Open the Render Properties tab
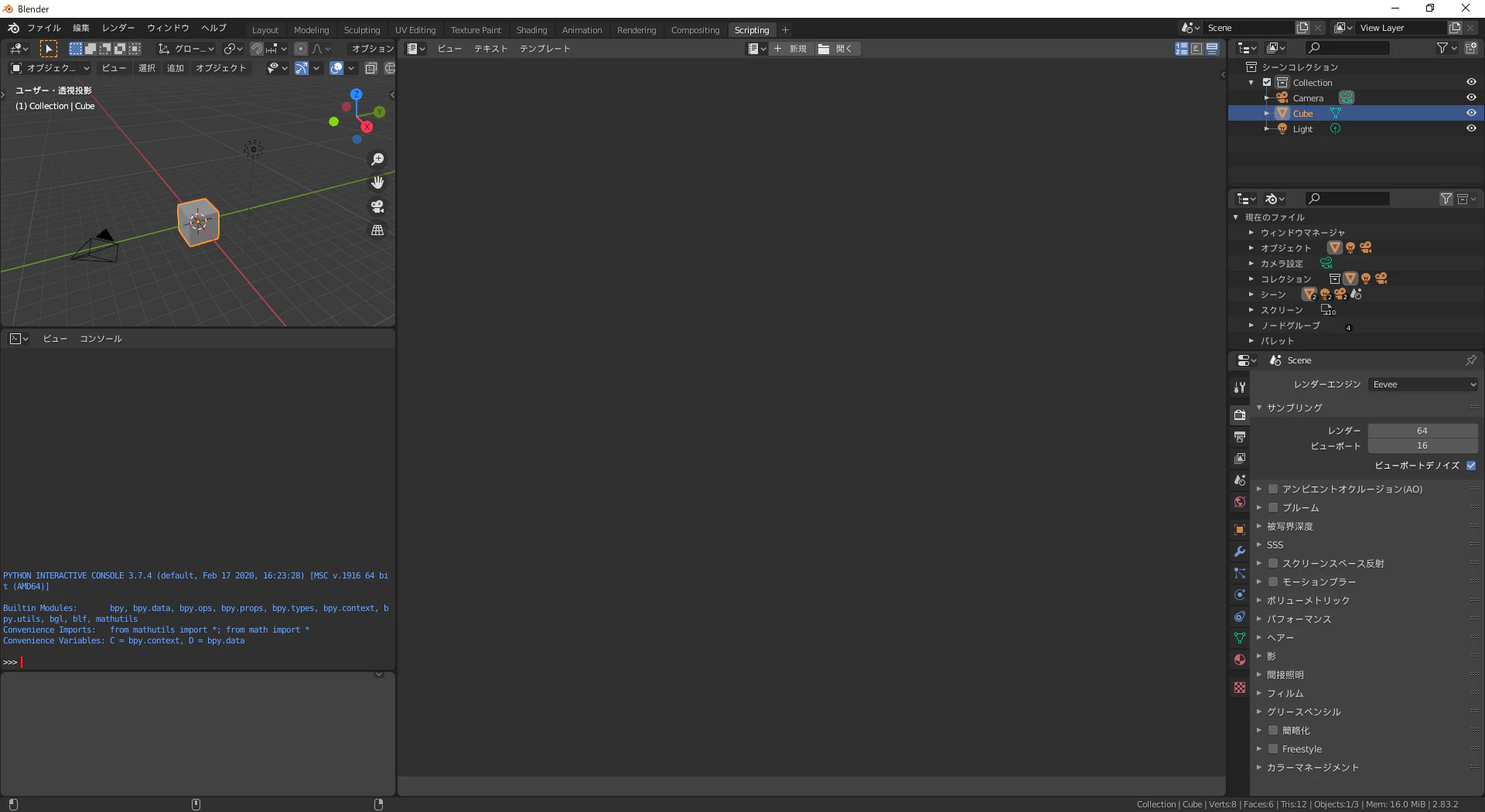The height and width of the screenshot is (812, 1485). tap(1240, 415)
